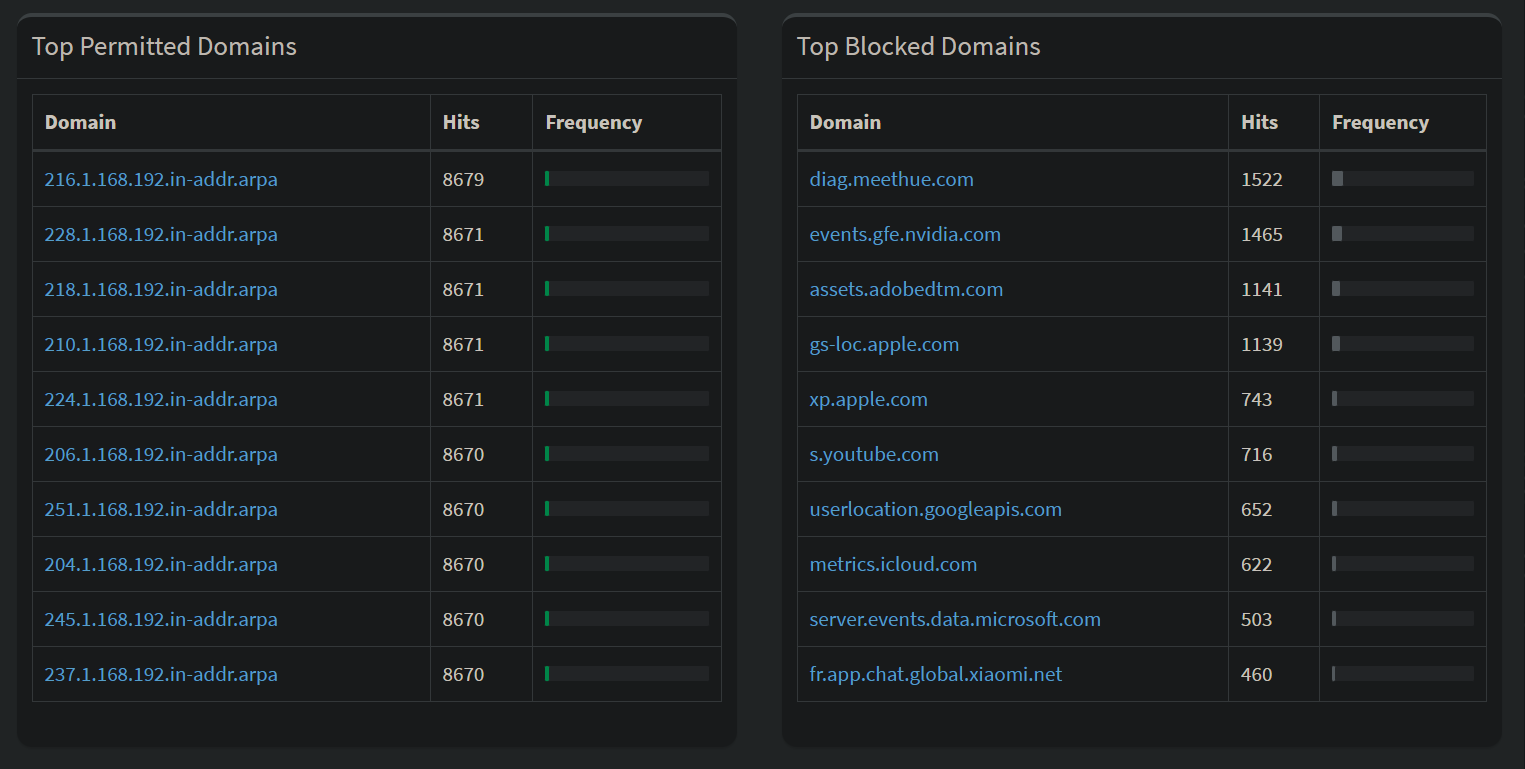Select hits value 716
This screenshot has width=1525, height=769.
[x=1256, y=454]
